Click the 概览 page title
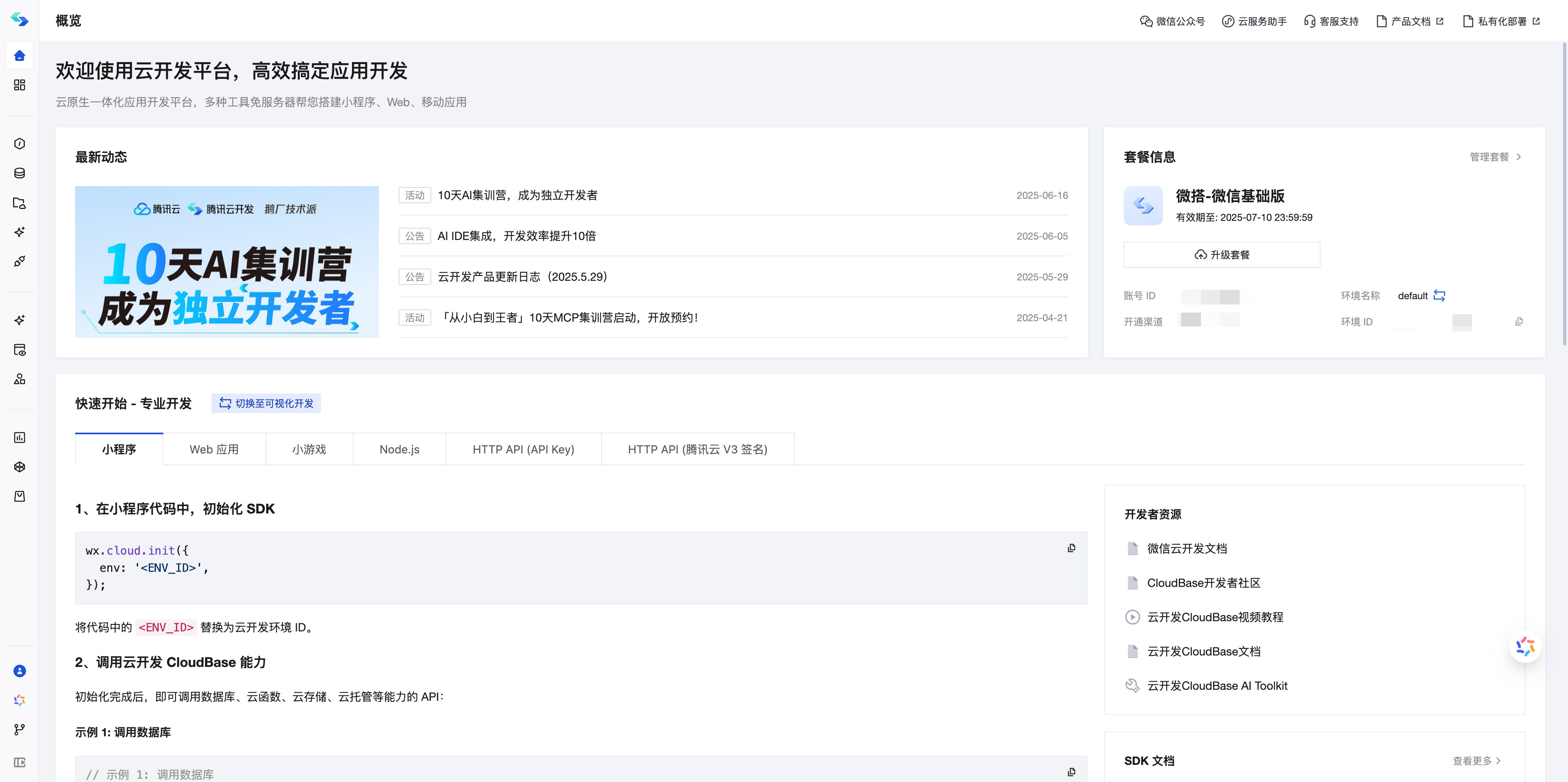1568x782 pixels. (x=68, y=21)
